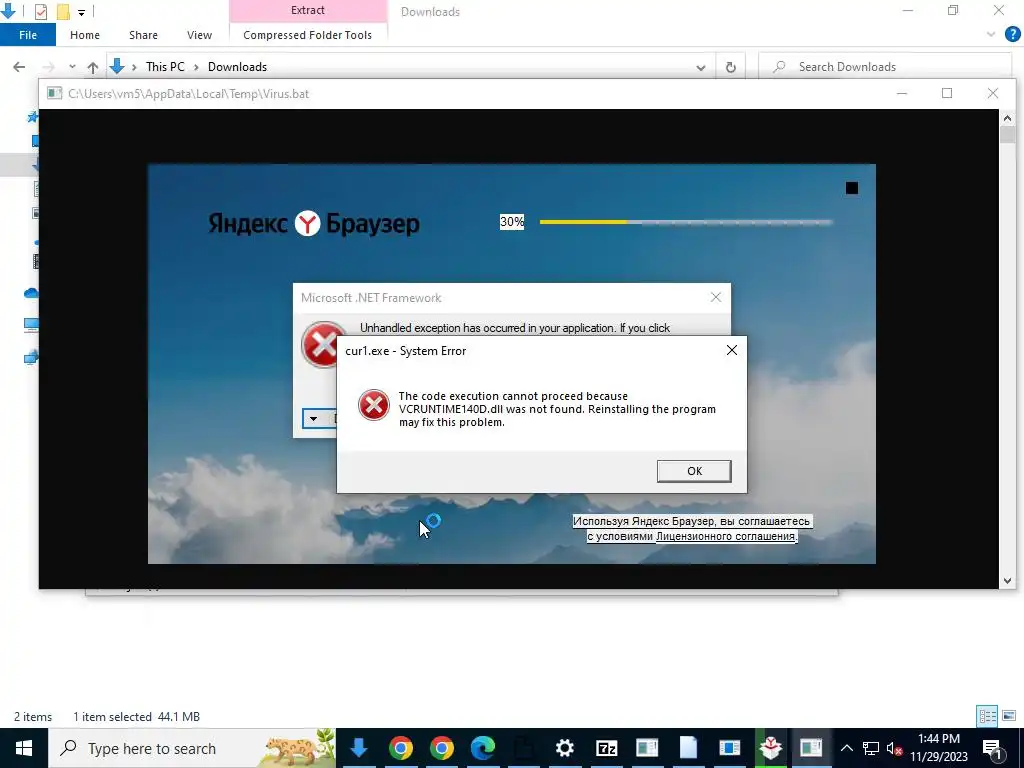Go up one folder level
1024x768 pixels.
(x=93, y=67)
